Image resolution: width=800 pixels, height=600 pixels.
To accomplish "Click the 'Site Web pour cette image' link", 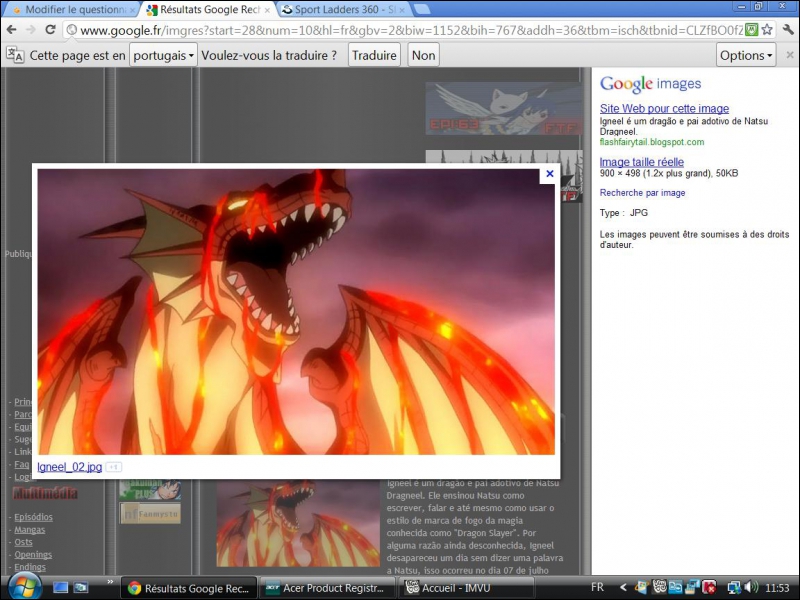I will point(664,108).
